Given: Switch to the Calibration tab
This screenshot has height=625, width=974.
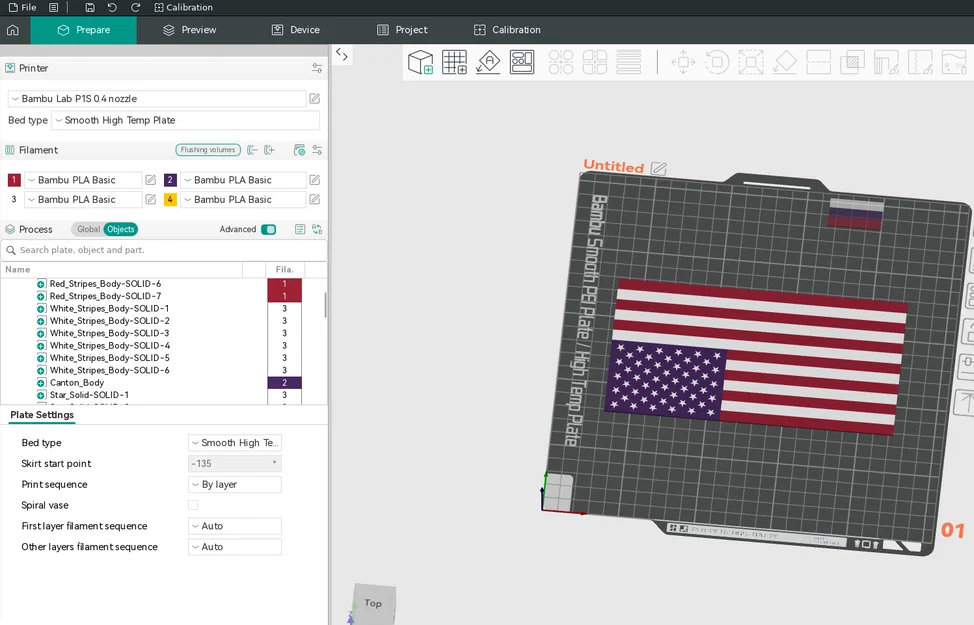Looking at the screenshot, I should click(507, 30).
